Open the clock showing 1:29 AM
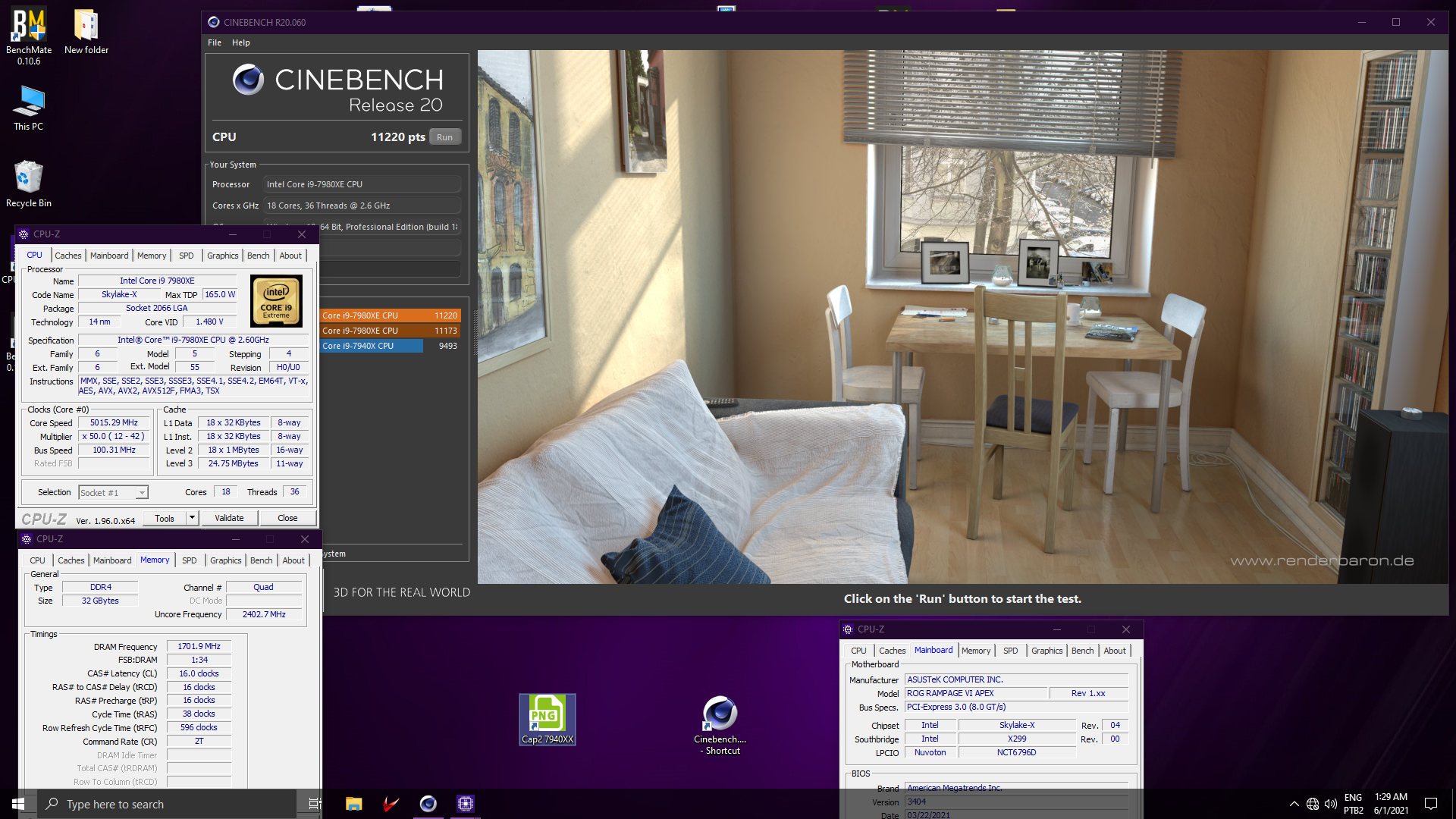Screen dimensions: 1456x819 tap(1391, 804)
